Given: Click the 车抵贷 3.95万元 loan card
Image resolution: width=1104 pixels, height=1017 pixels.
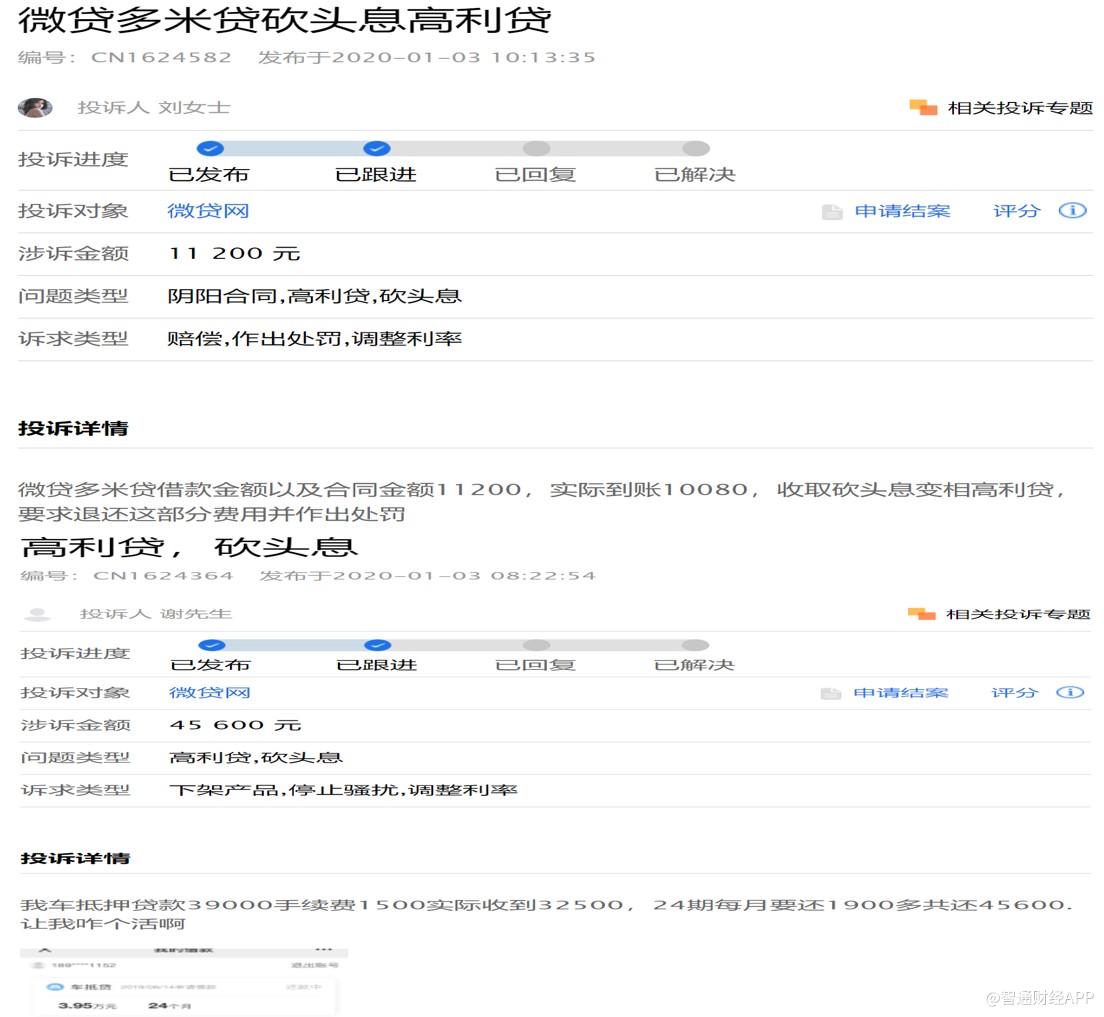Looking at the screenshot, I should pos(180,994).
